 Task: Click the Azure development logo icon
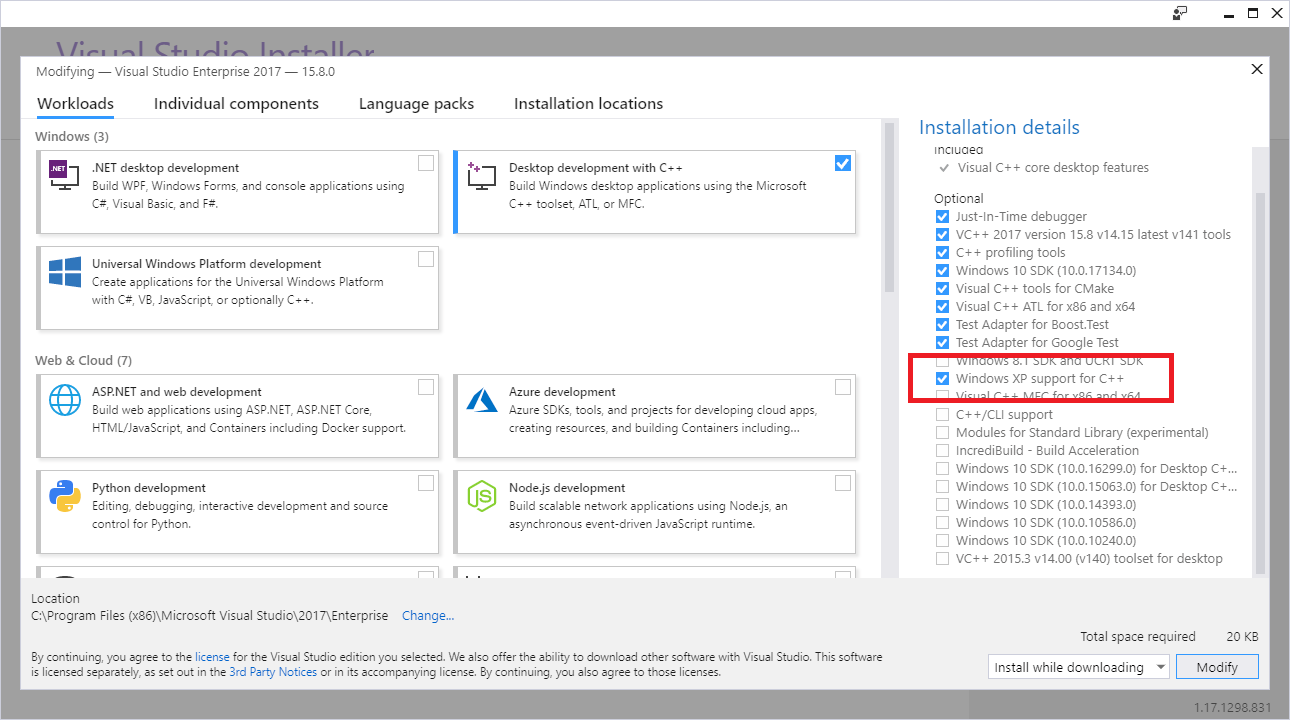tap(481, 400)
